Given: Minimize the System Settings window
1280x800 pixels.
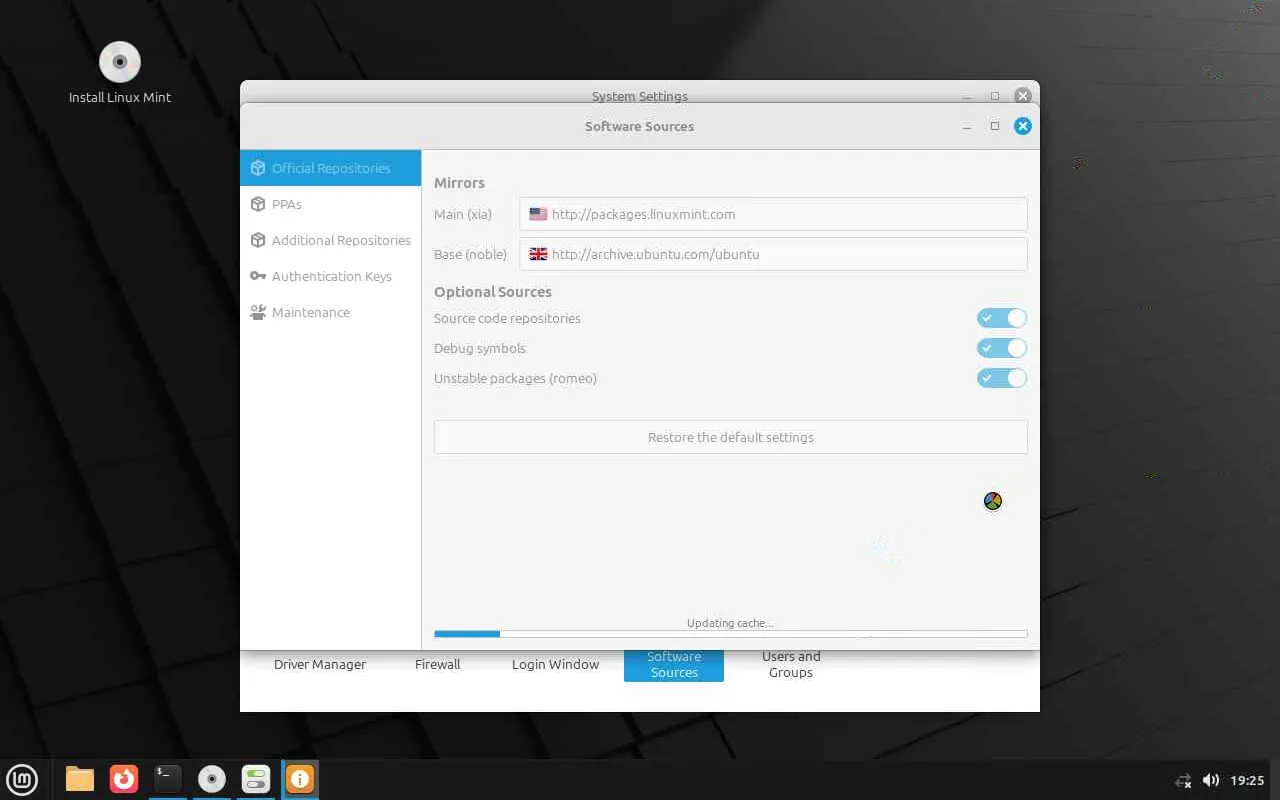Looking at the screenshot, I should click(967, 97).
